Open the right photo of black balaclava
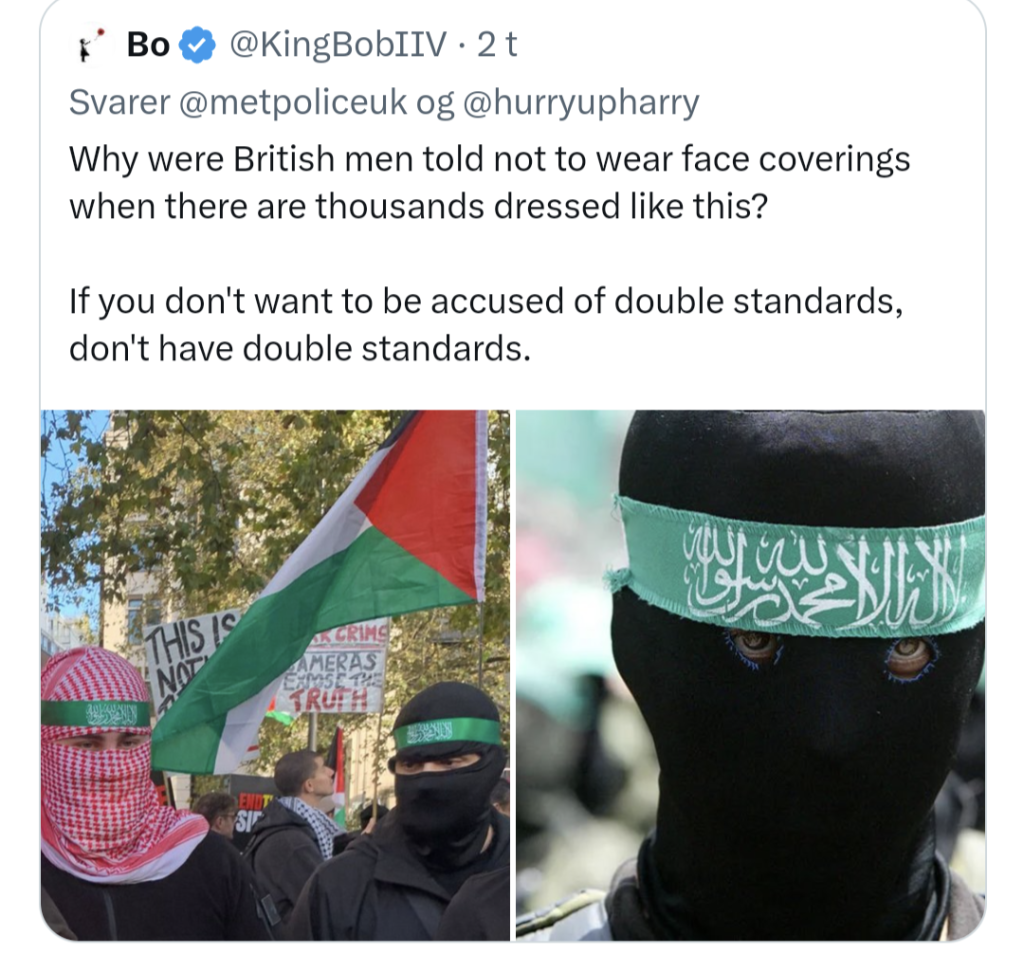 (x=750, y=675)
